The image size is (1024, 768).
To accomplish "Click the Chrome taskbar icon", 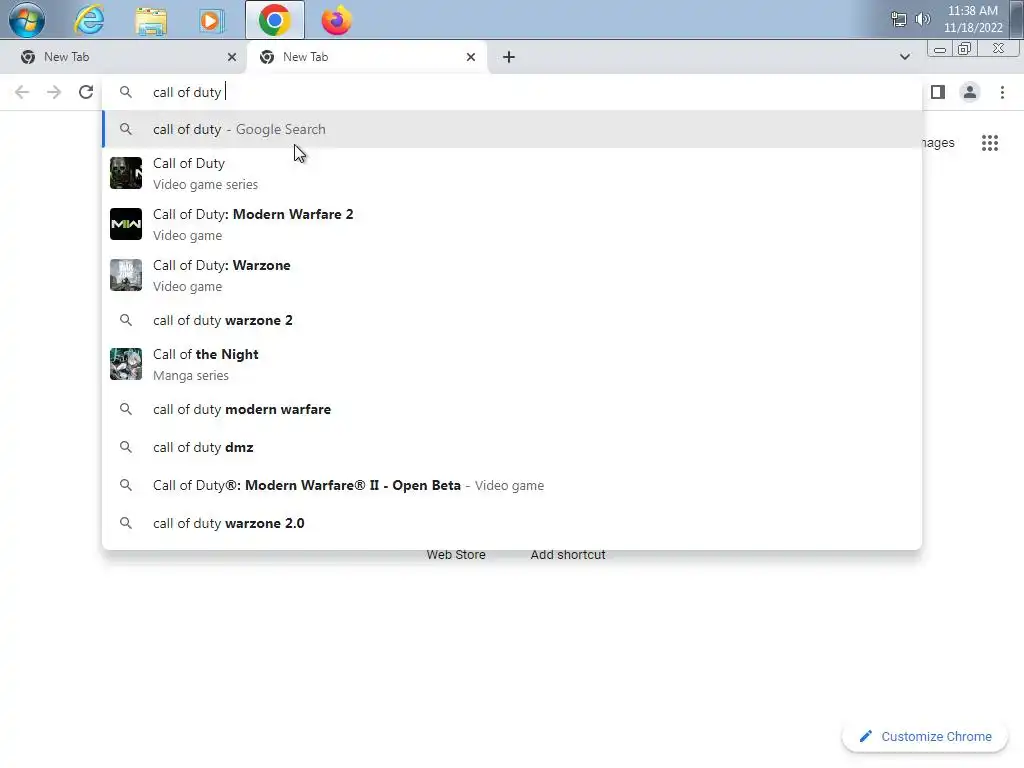I will pyautogui.click(x=275, y=20).
